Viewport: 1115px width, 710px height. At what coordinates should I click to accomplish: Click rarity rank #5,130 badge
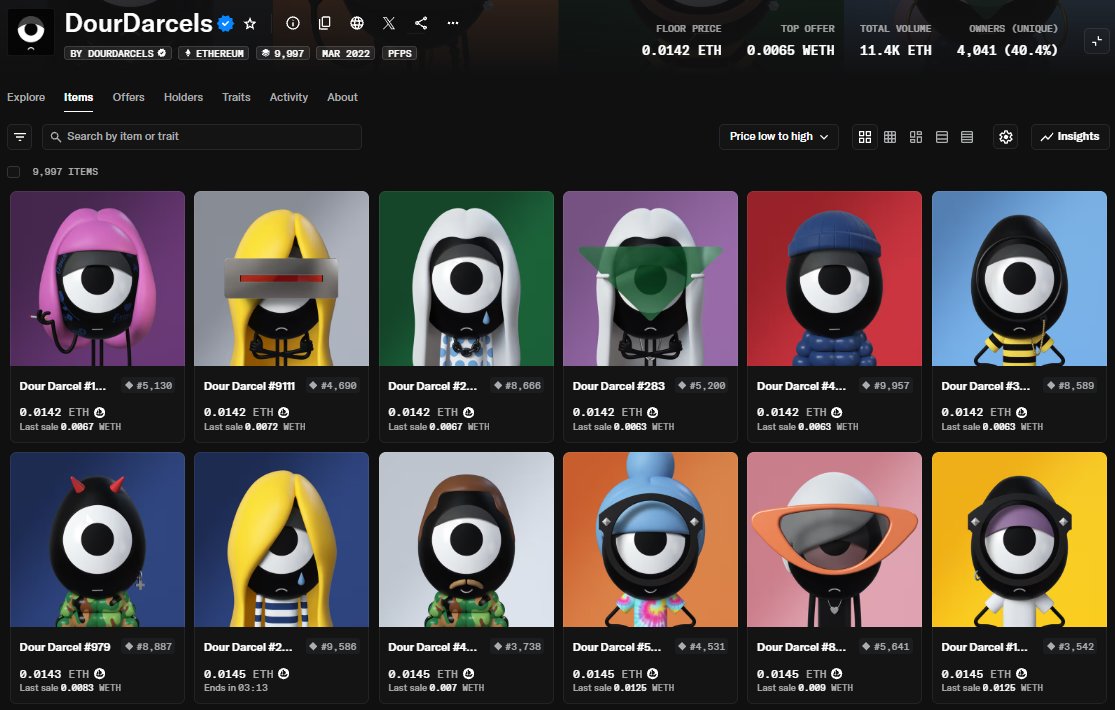click(149, 386)
